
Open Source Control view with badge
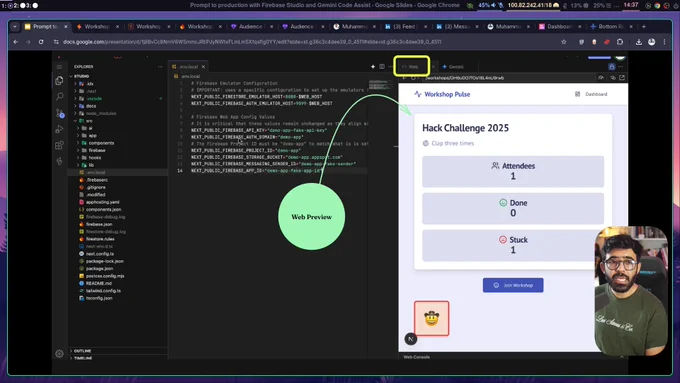(x=59, y=113)
